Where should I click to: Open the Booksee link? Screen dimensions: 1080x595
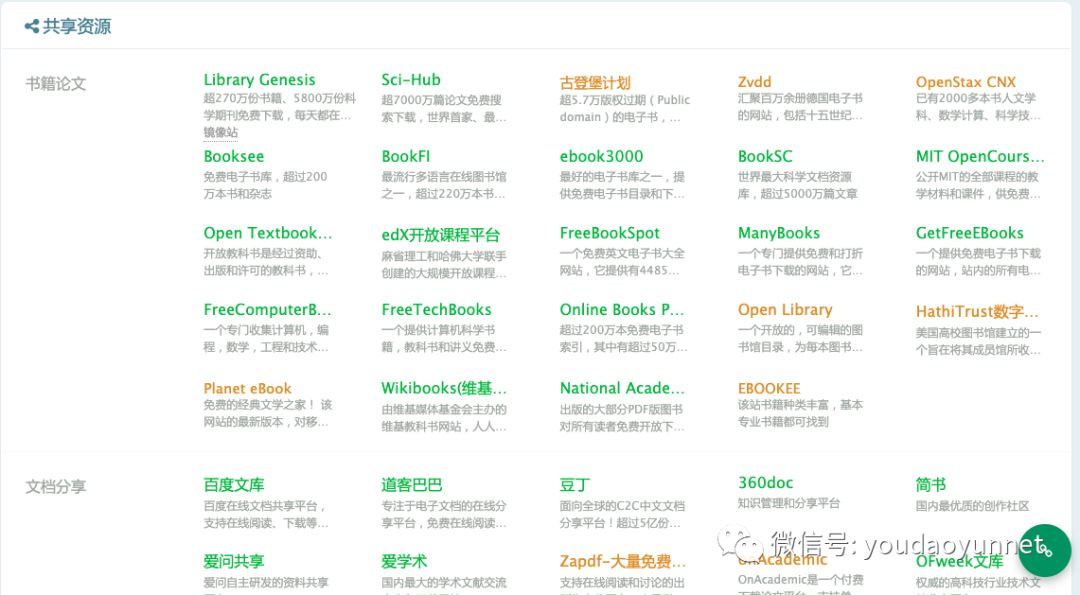coord(233,156)
